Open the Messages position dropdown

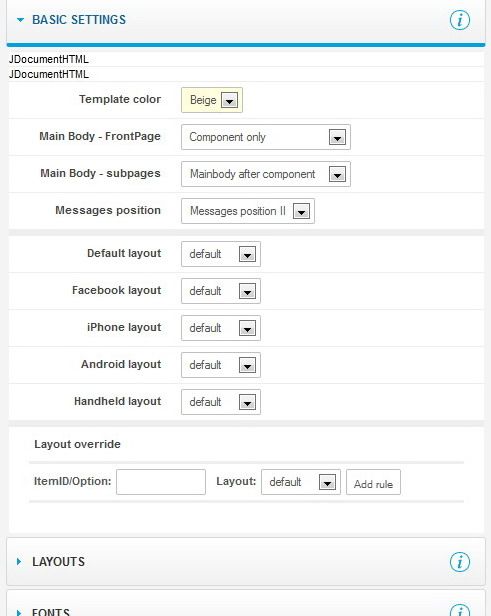248,211
